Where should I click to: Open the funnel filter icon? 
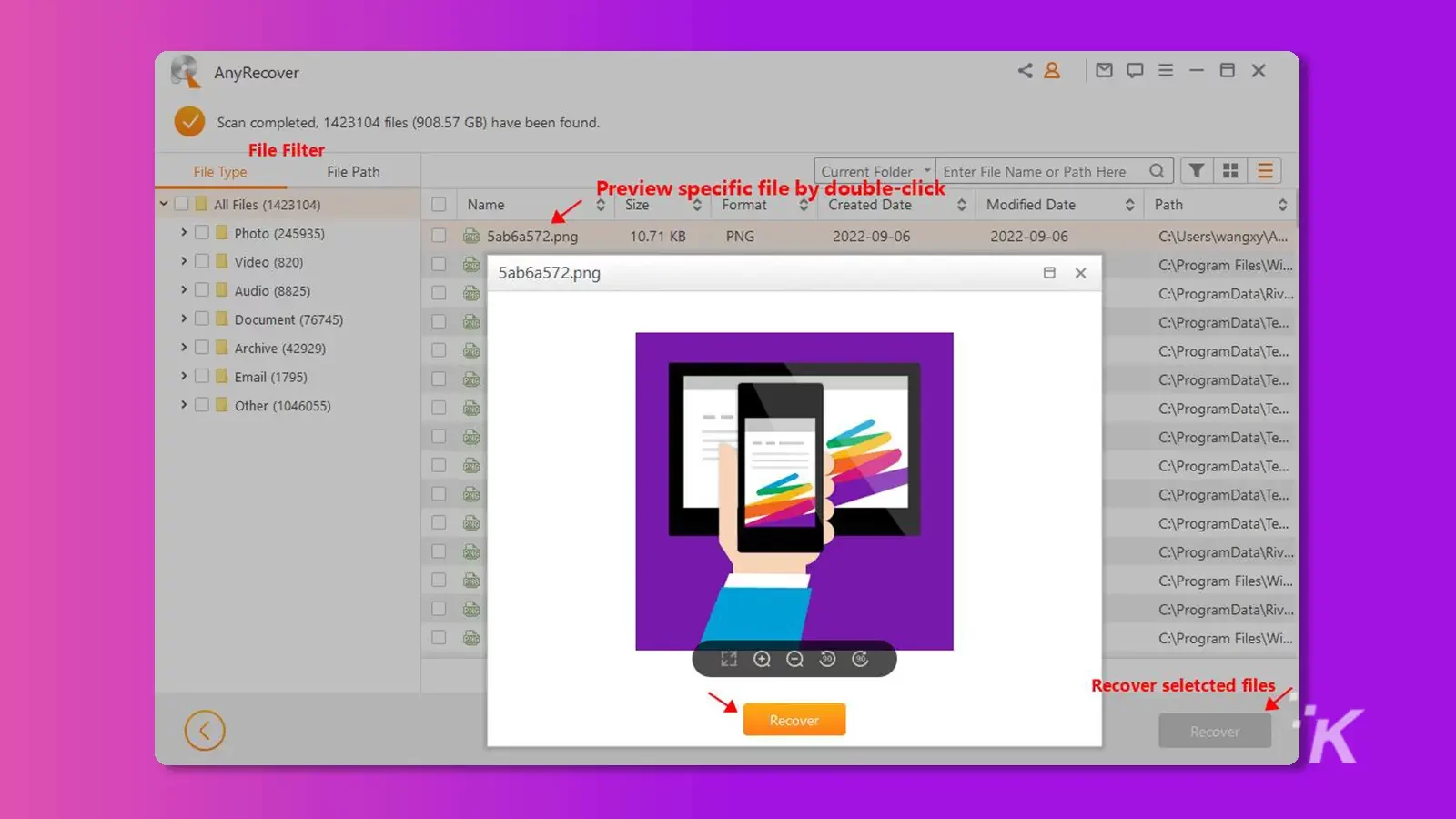(x=1197, y=171)
